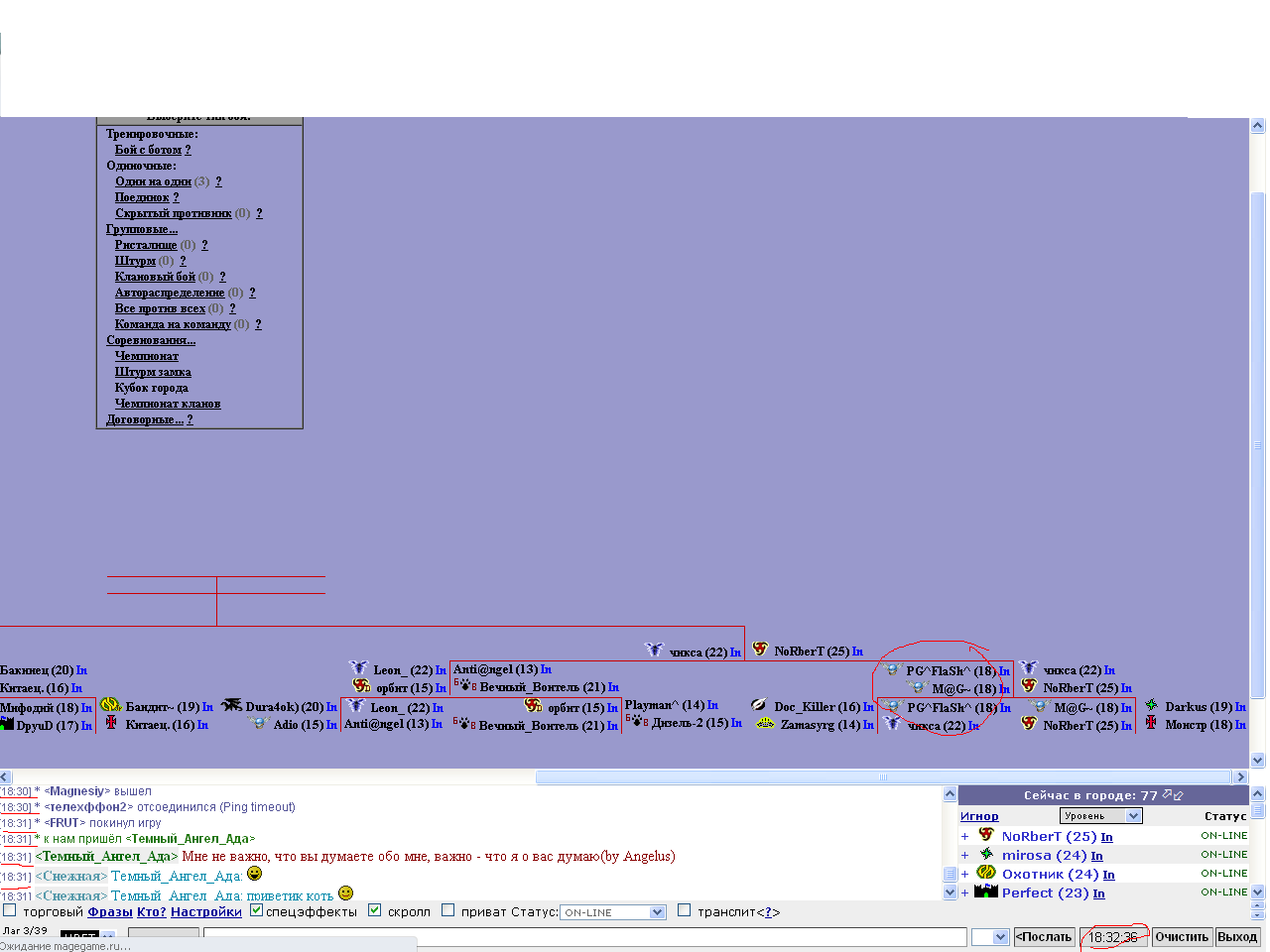Click the <Темный_Ангел_Ада> nickname in the 'Мне не важно' message

(x=106, y=856)
